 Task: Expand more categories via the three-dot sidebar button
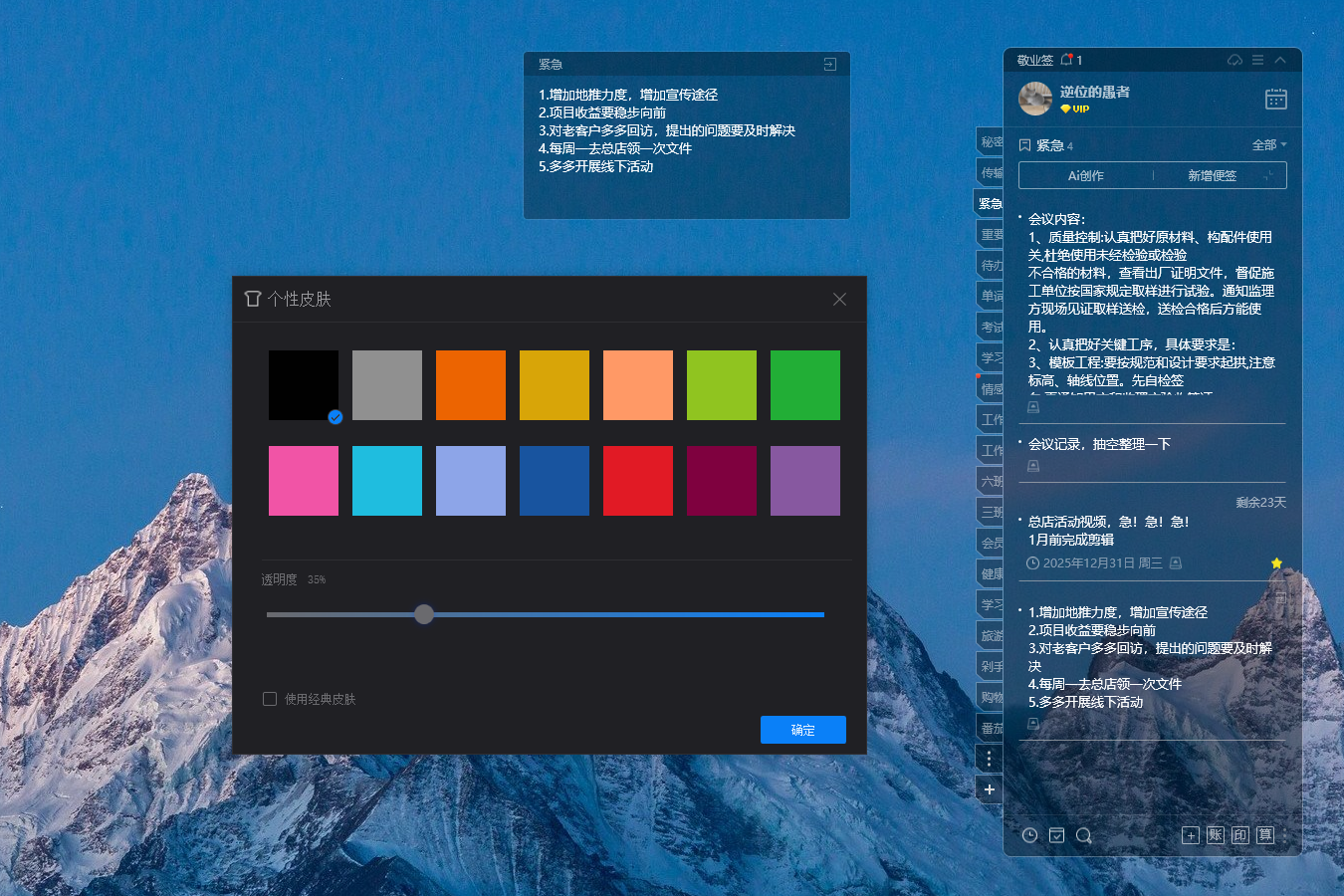[989, 759]
